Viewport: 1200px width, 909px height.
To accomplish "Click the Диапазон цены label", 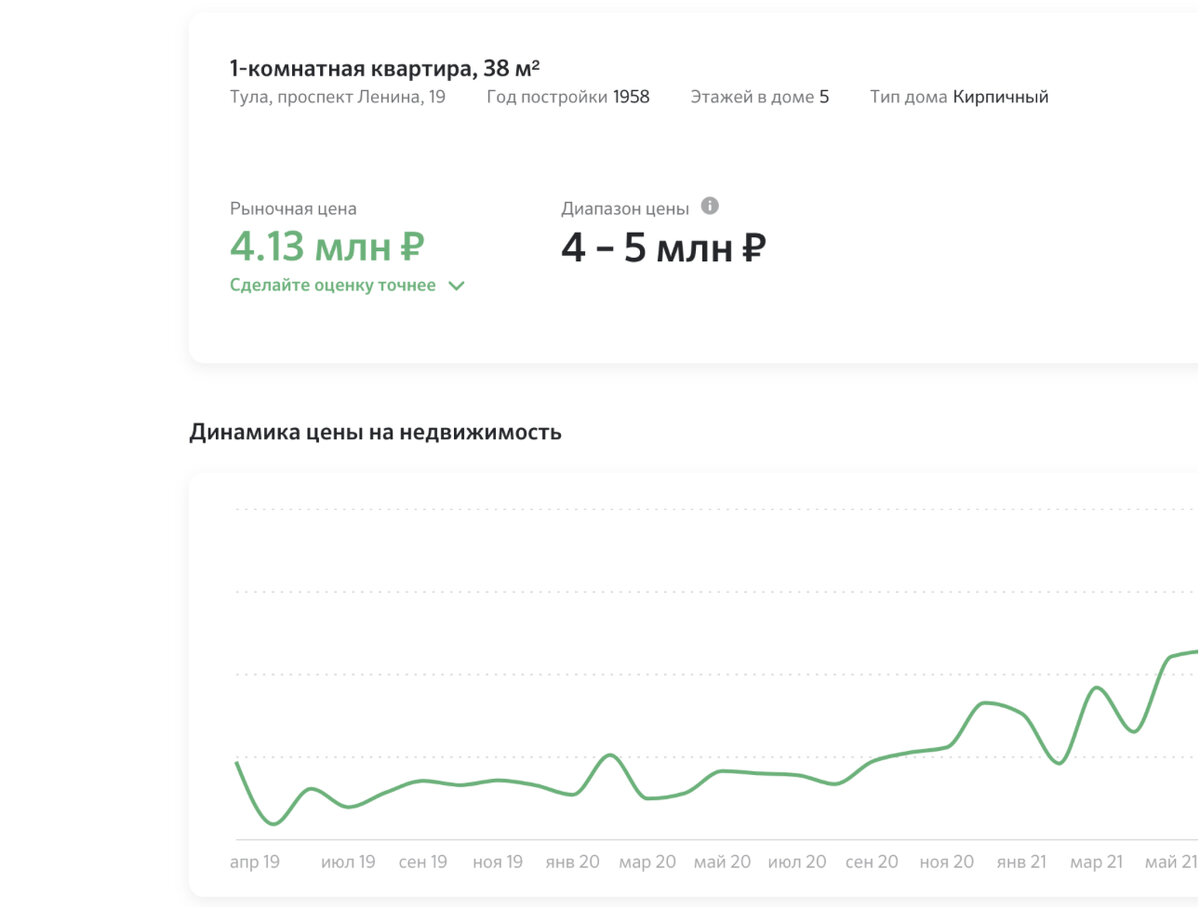I will 625,209.
